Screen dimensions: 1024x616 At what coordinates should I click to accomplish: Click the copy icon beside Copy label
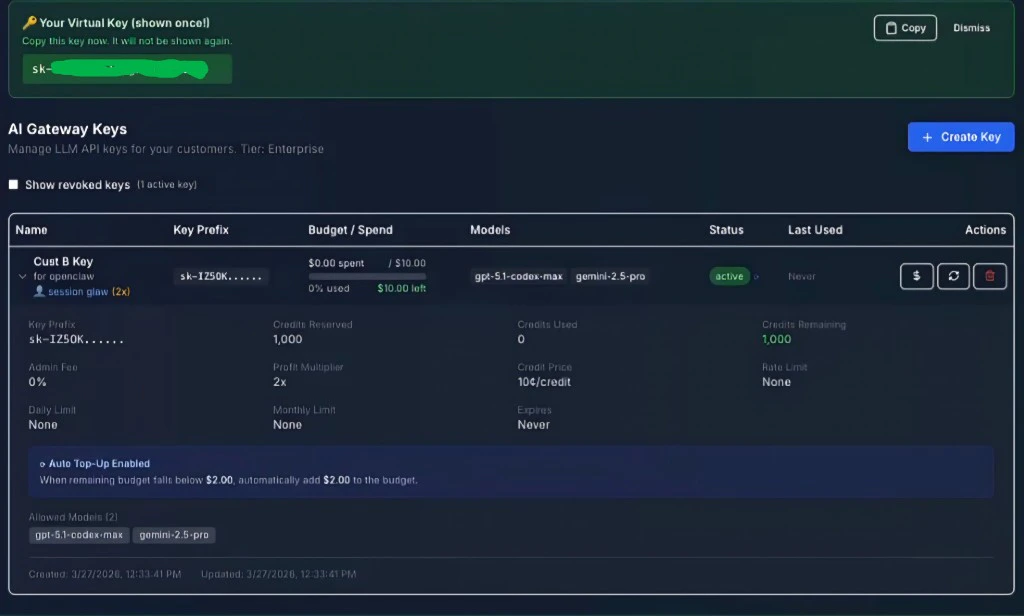(890, 28)
